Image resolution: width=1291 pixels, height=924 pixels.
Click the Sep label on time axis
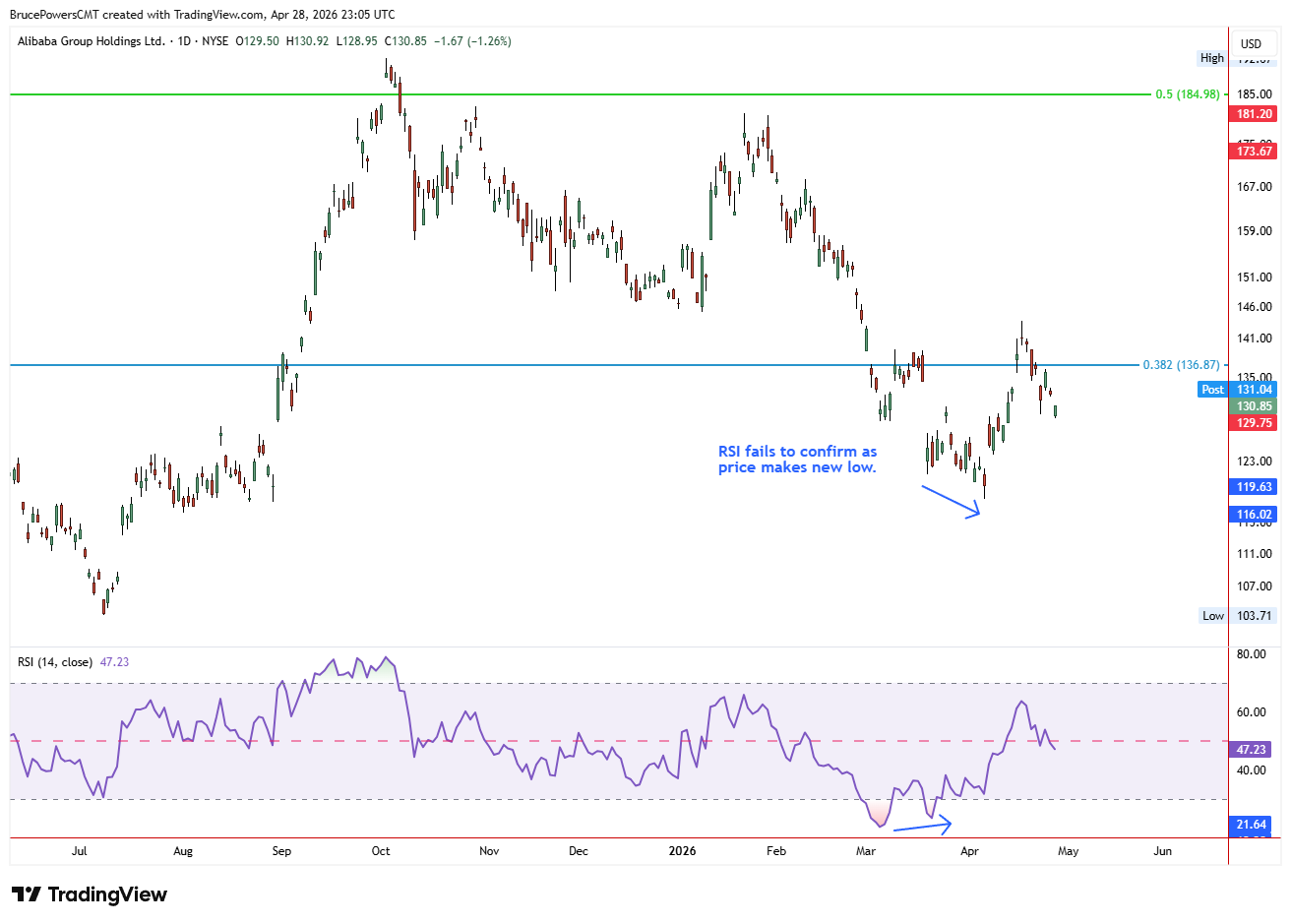click(281, 851)
